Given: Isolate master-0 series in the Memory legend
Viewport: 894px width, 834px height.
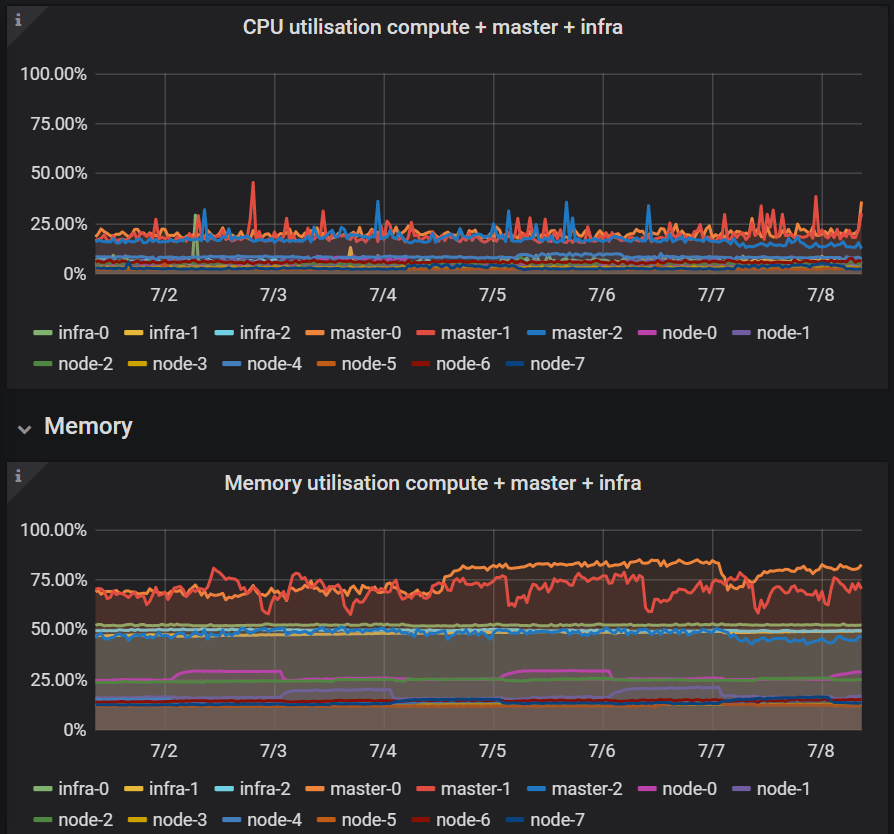Looking at the screenshot, I should (x=367, y=788).
